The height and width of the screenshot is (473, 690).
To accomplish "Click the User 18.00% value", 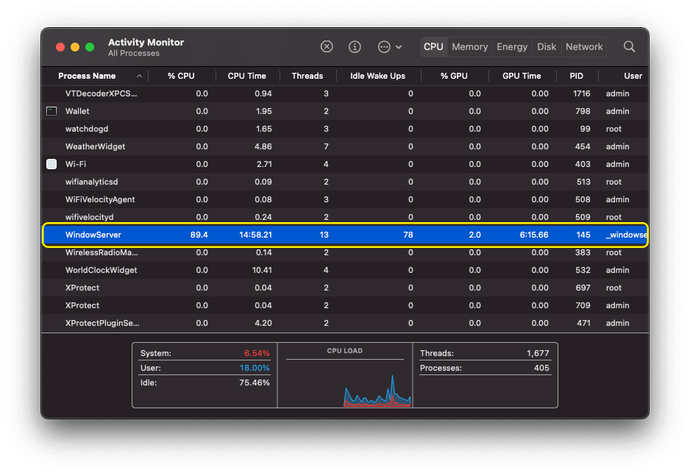I will [x=255, y=368].
